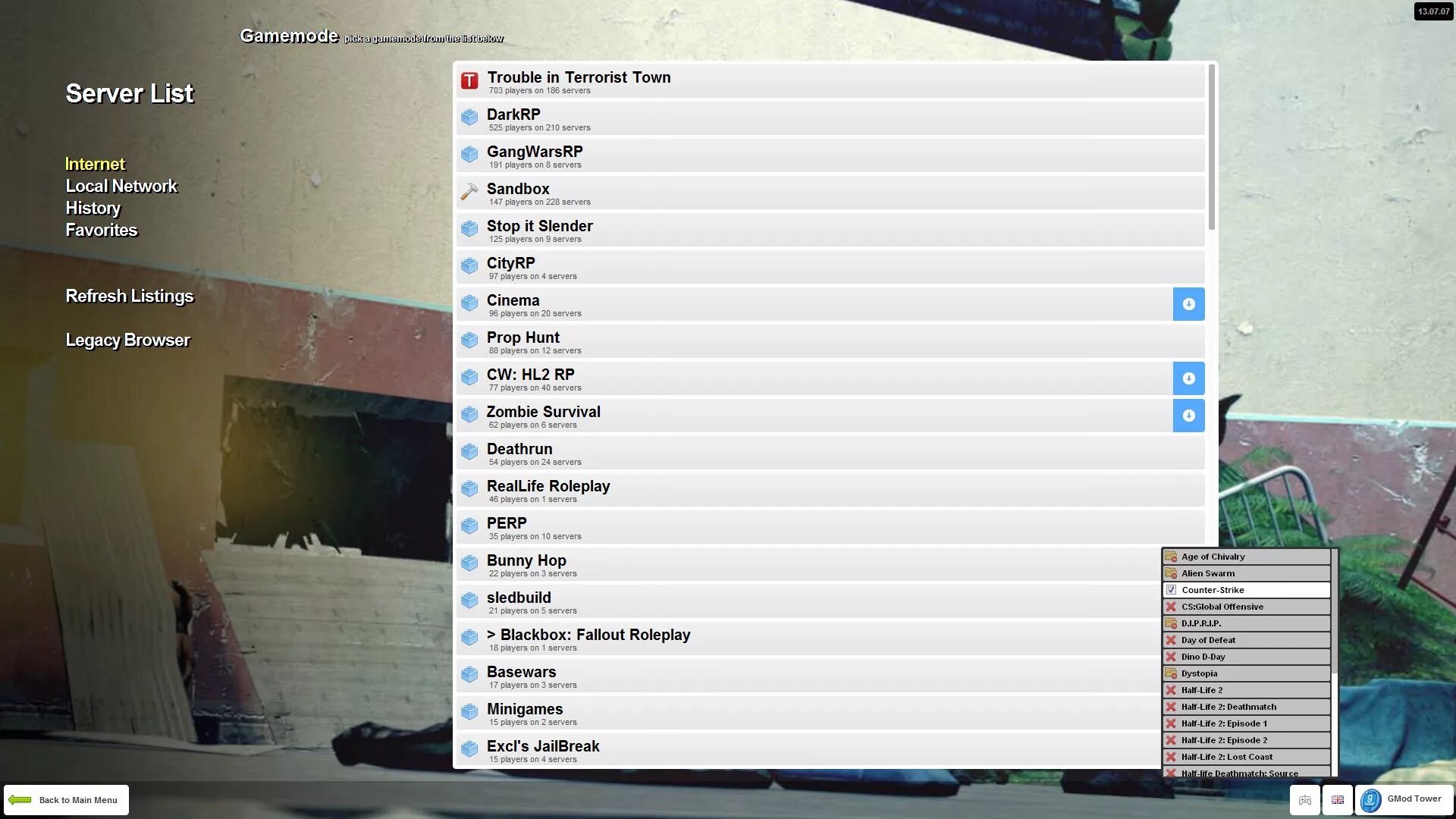Select the Internet tab
This screenshot has height=819, width=1456.
[x=94, y=163]
